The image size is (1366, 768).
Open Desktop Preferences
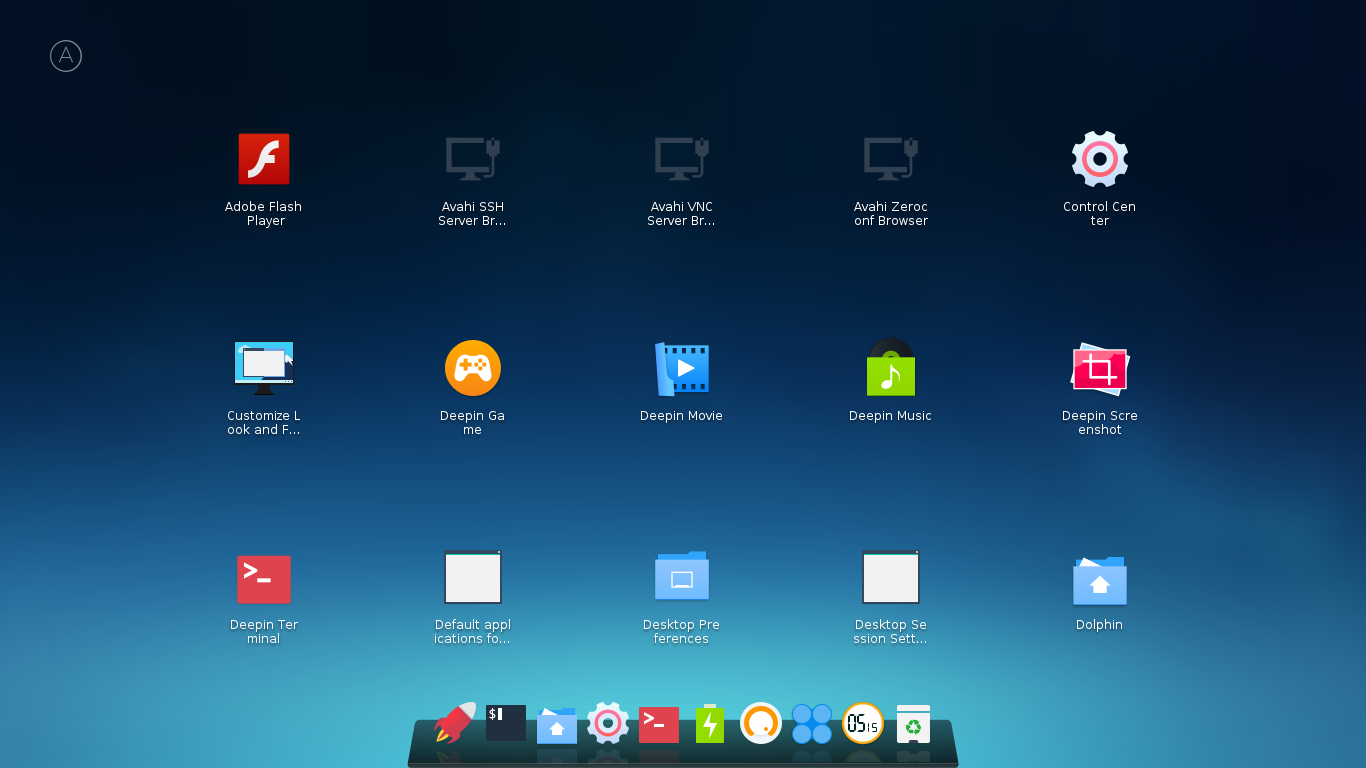(682, 577)
